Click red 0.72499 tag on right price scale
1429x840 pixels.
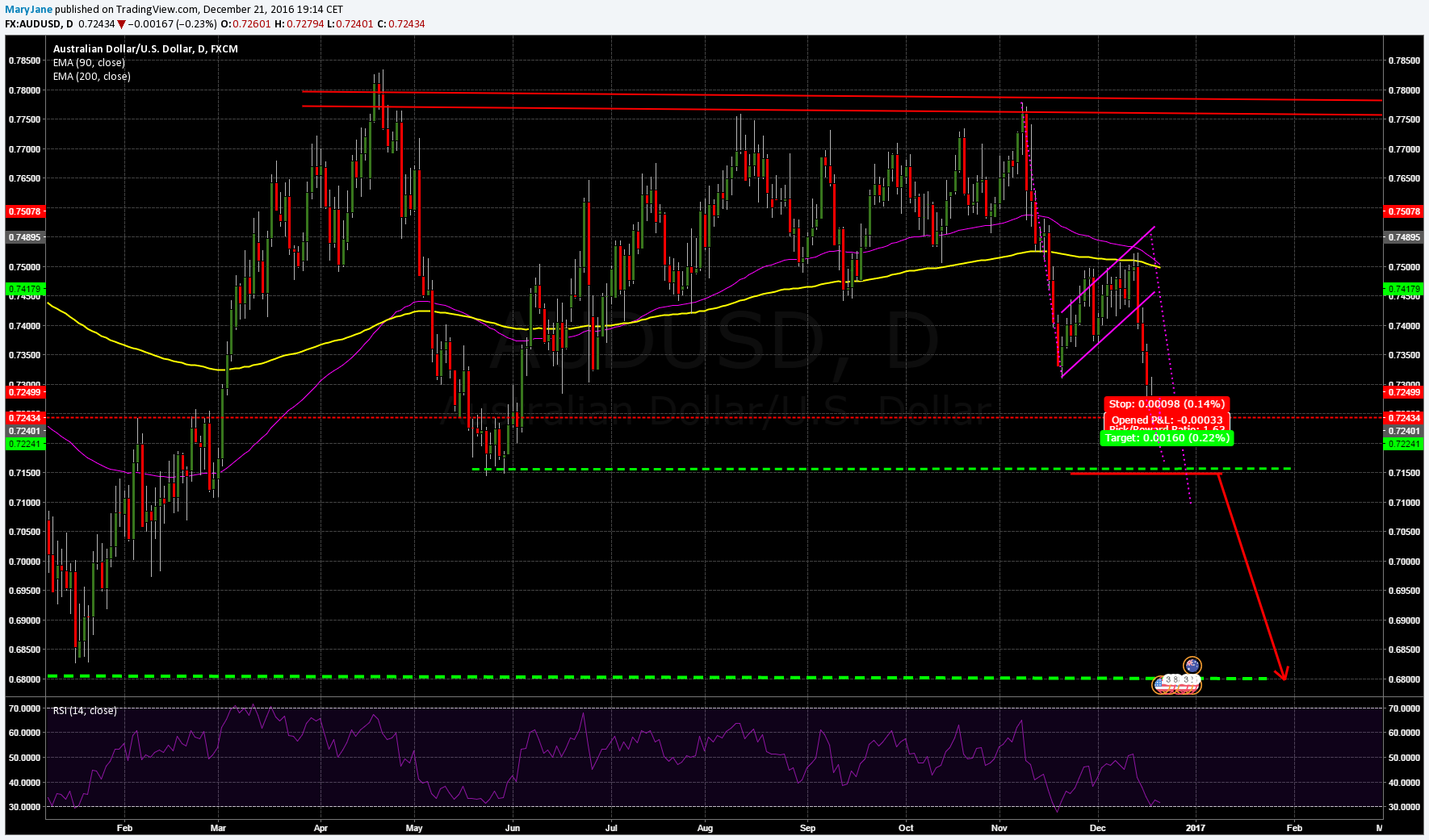point(1403,392)
